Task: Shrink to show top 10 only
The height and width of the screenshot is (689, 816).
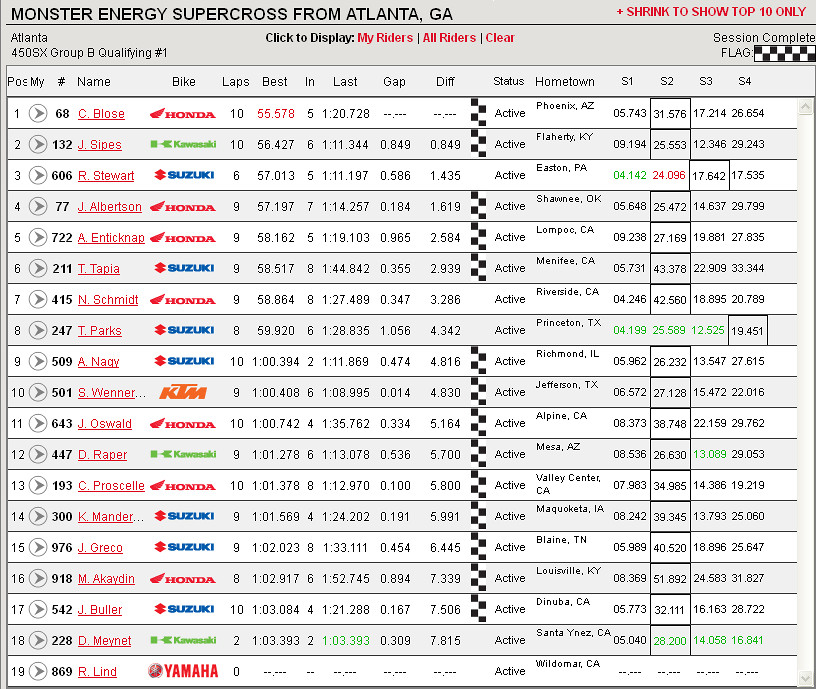Action: [711, 11]
